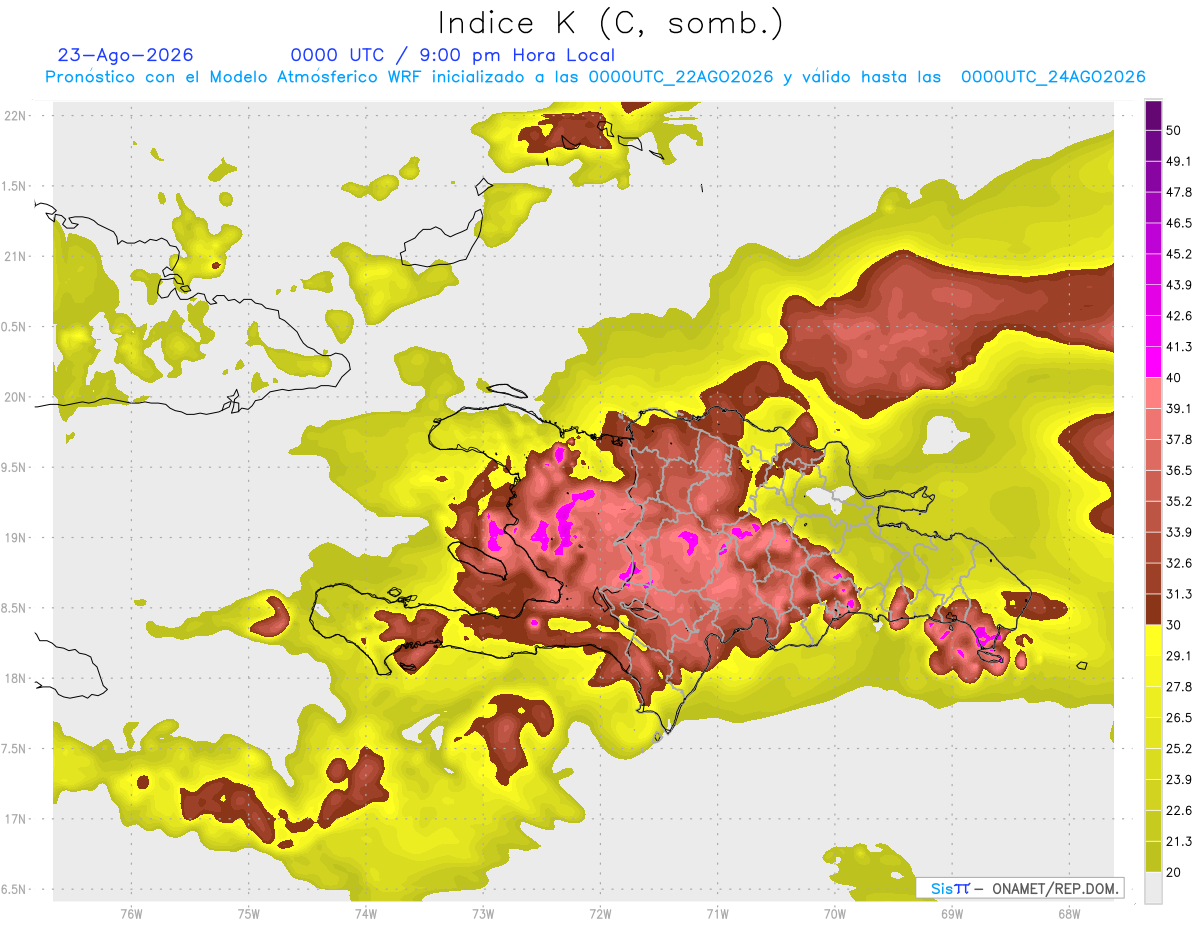The image size is (1200, 927).
Task: Click the colorbar value 32.6
Action: pos(1178,563)
